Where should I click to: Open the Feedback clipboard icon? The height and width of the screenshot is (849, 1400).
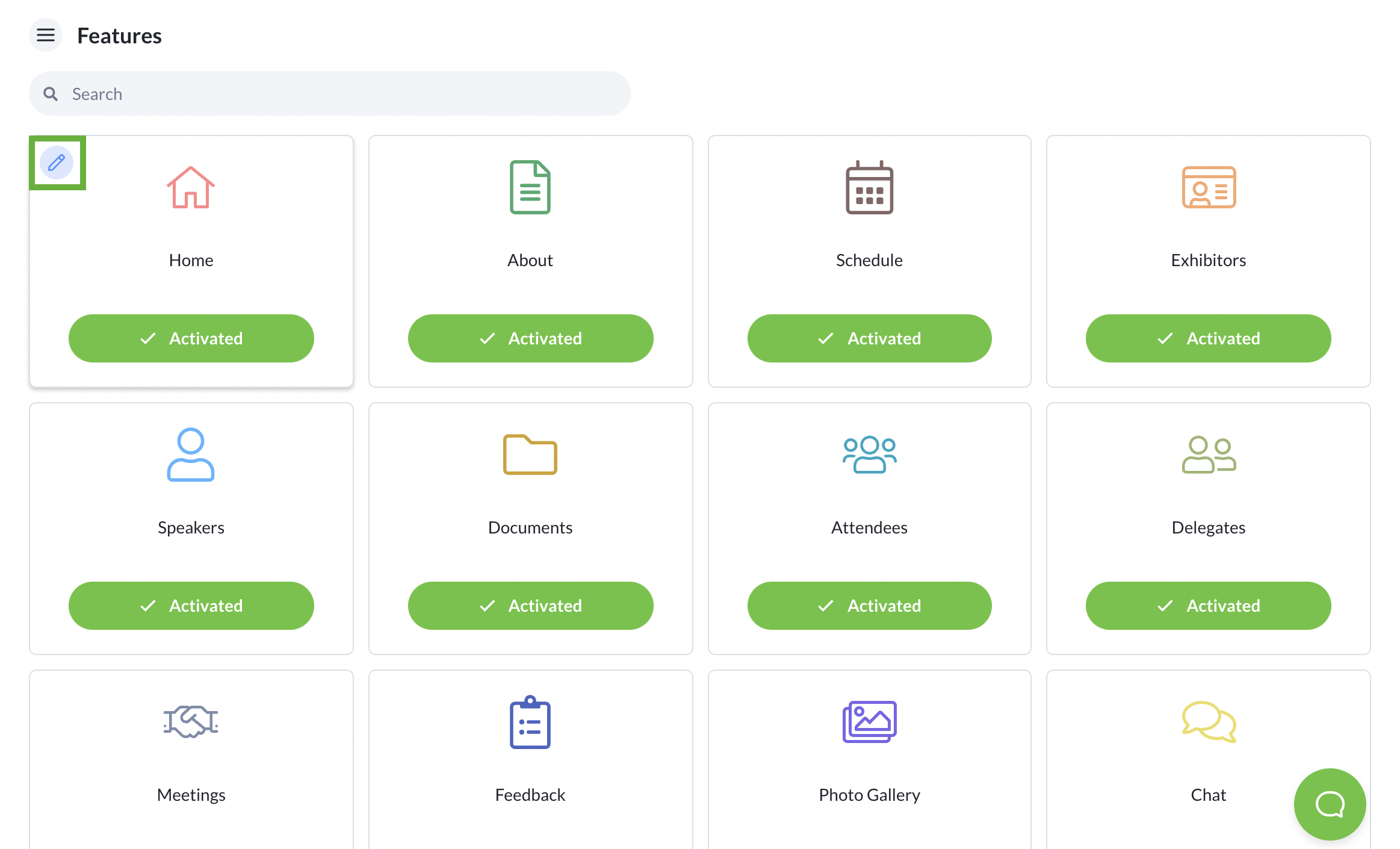[530, 721]
